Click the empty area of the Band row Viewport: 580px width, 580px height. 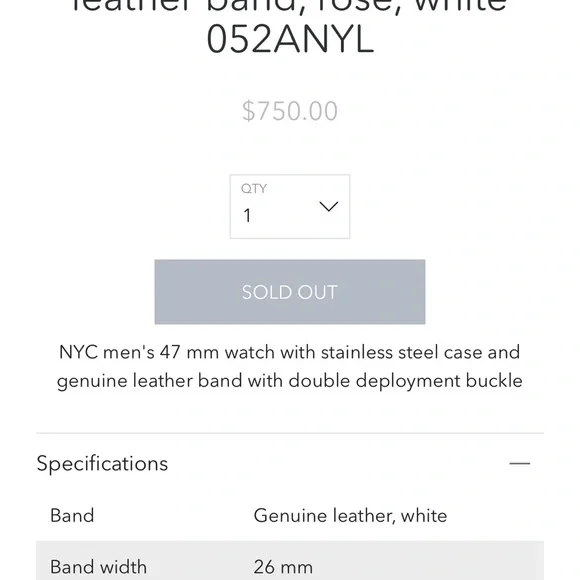496,515
